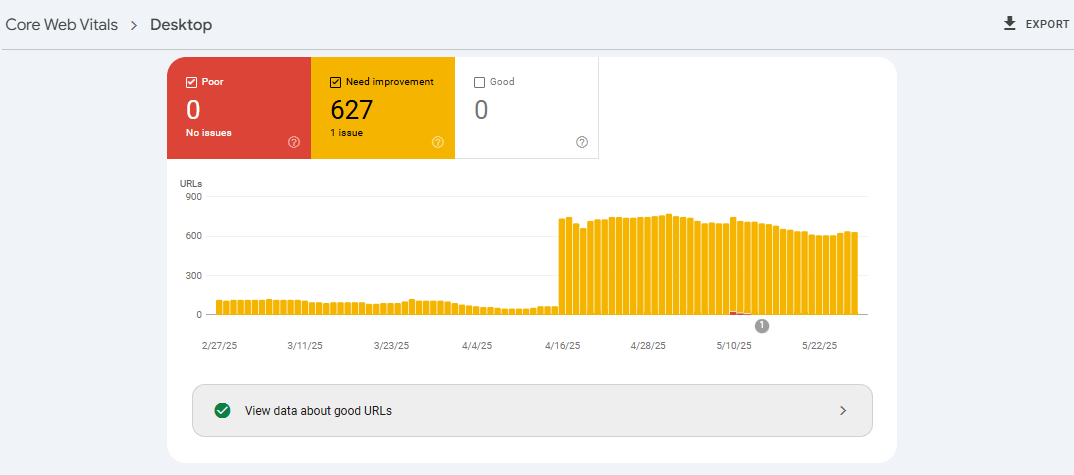Click the "1 issue" label
The width and height of the screenshot is (1074, 475).
point(346,132)
